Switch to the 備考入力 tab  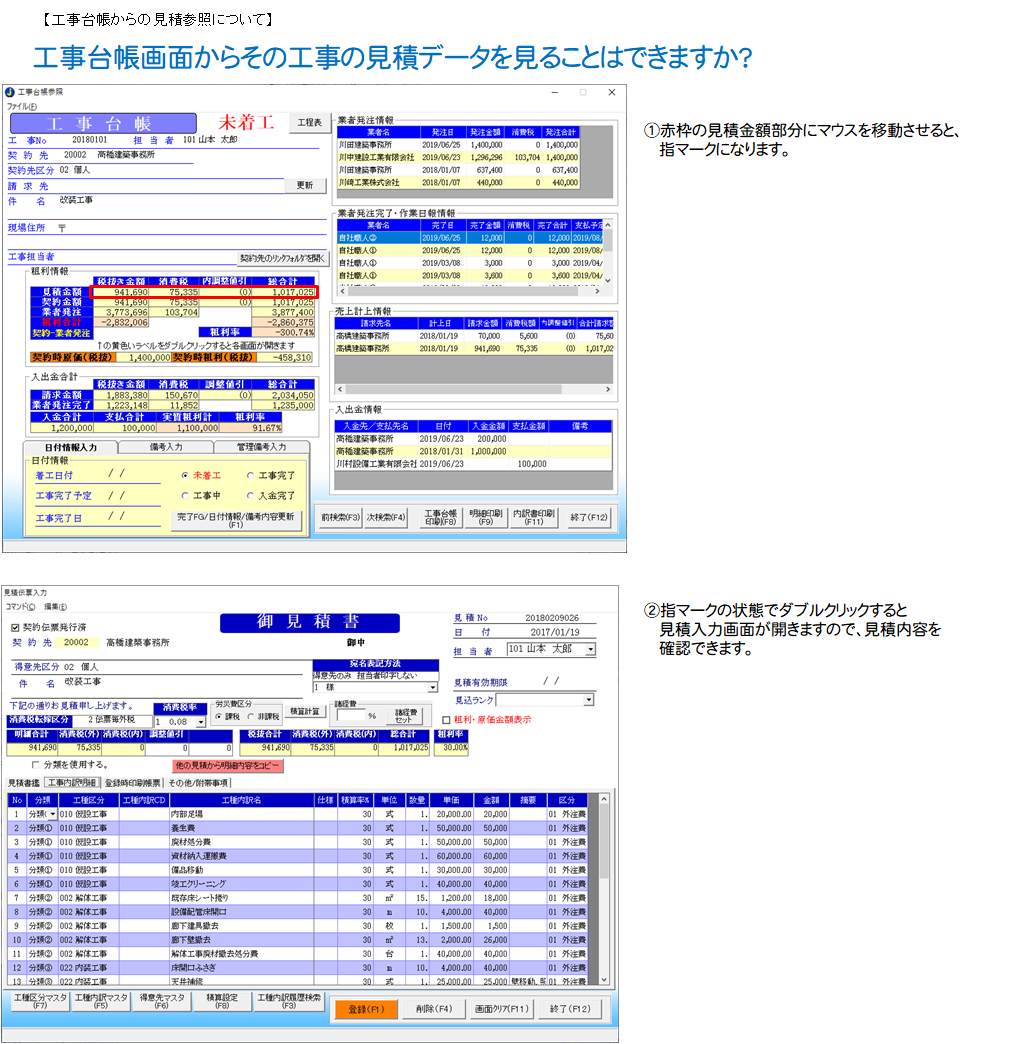click(165, 447)
